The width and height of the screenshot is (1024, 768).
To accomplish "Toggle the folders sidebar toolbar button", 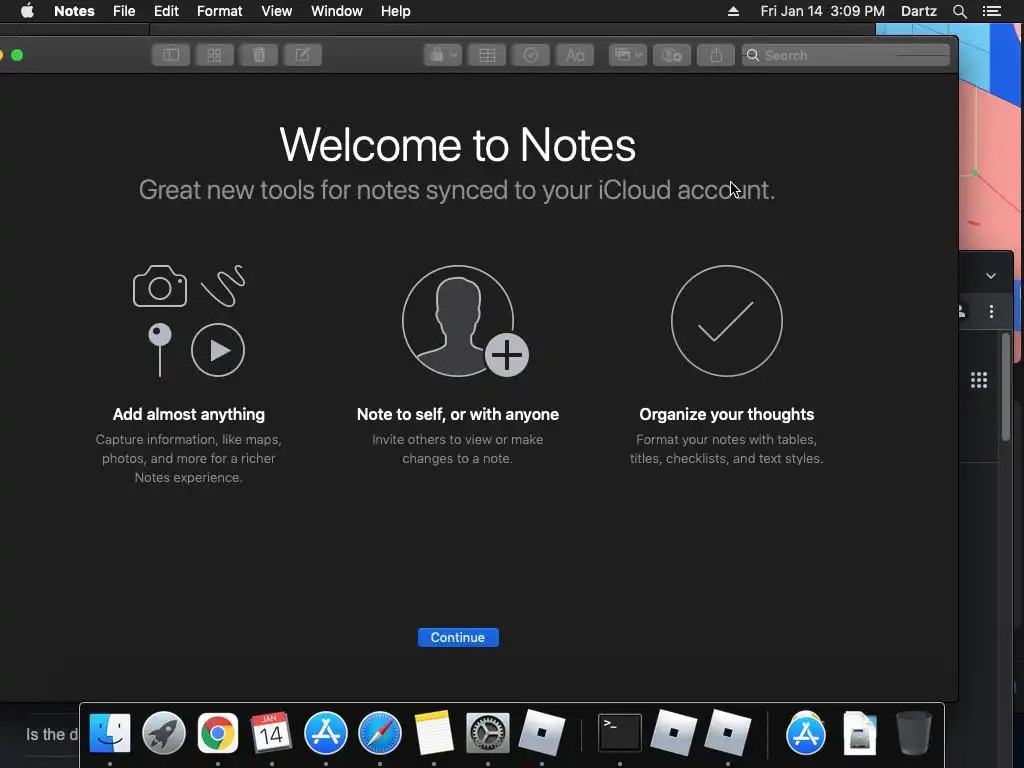I will [171, 56].
